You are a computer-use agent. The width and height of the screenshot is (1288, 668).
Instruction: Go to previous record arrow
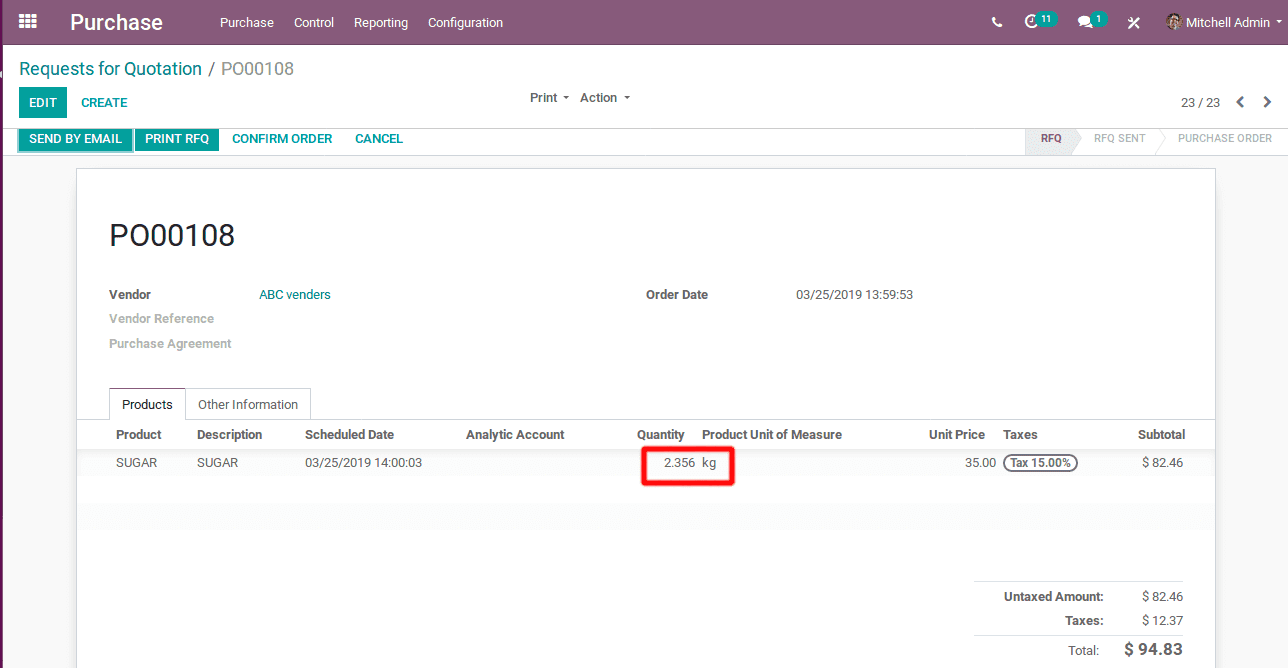coord(1240,102)
